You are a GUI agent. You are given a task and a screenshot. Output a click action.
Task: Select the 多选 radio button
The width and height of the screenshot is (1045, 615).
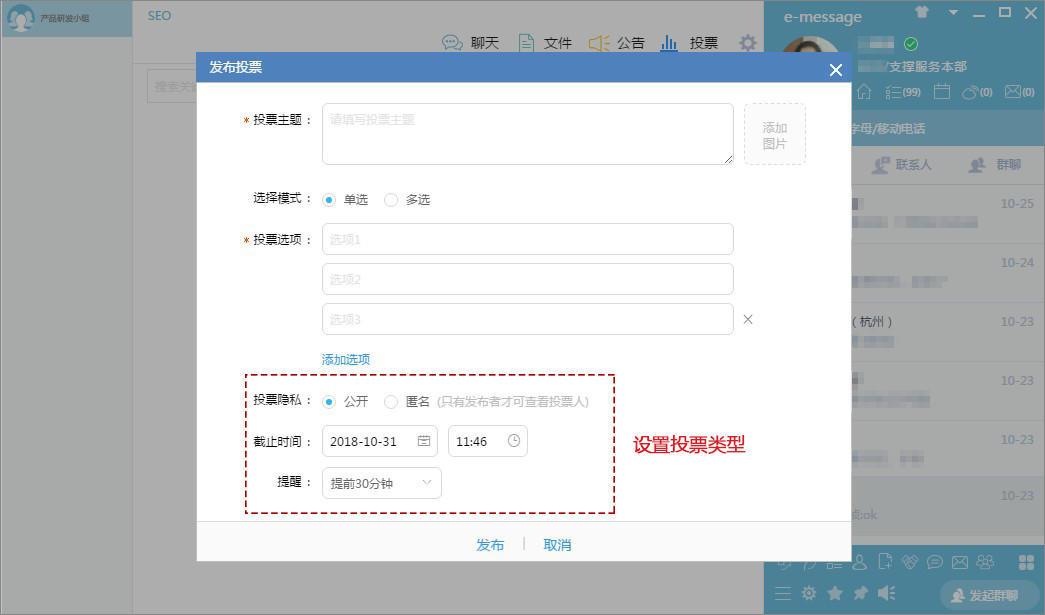pos(391,200)
